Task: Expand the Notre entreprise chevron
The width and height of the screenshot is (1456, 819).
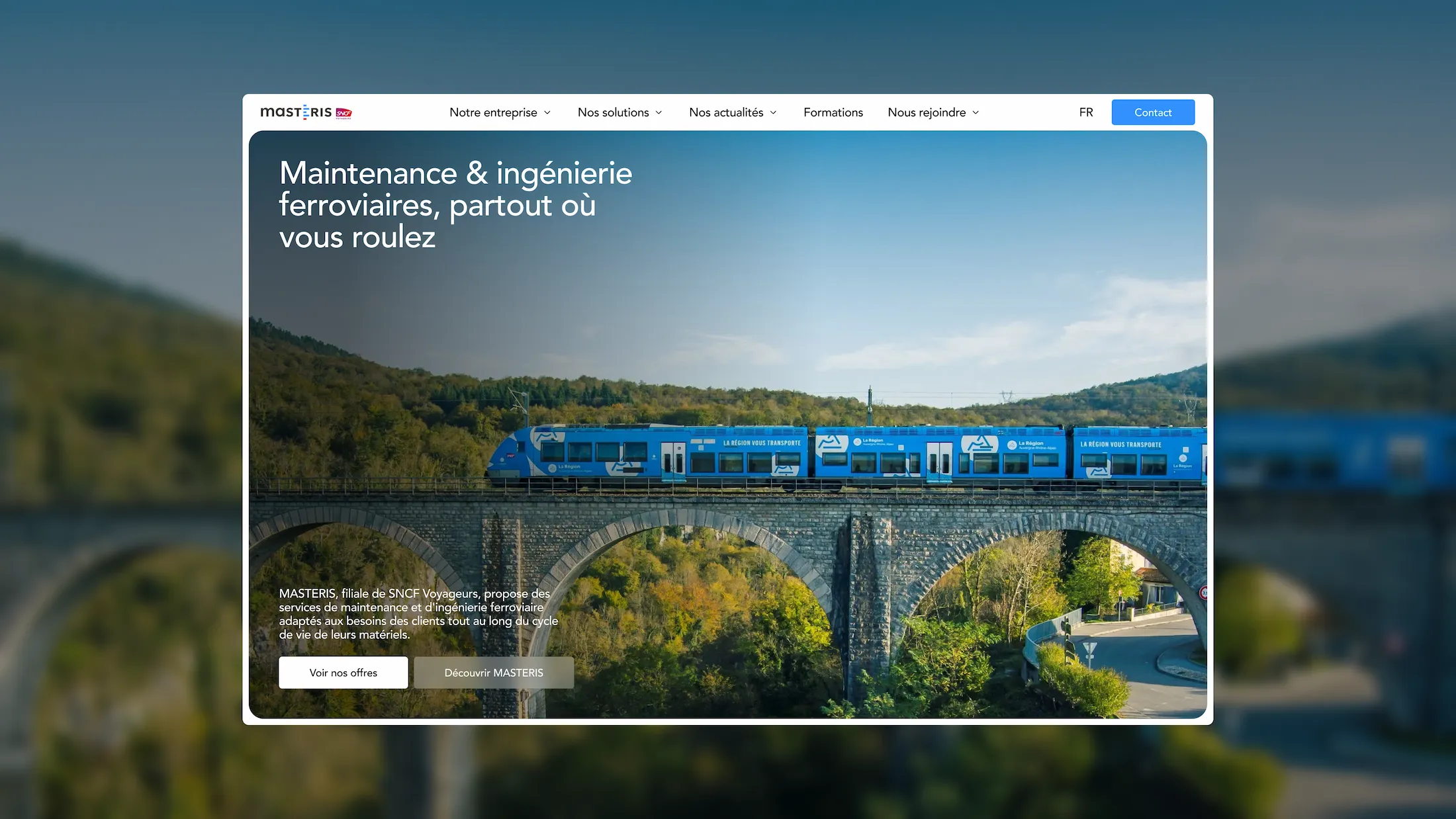Action: (x=547, y=112)
